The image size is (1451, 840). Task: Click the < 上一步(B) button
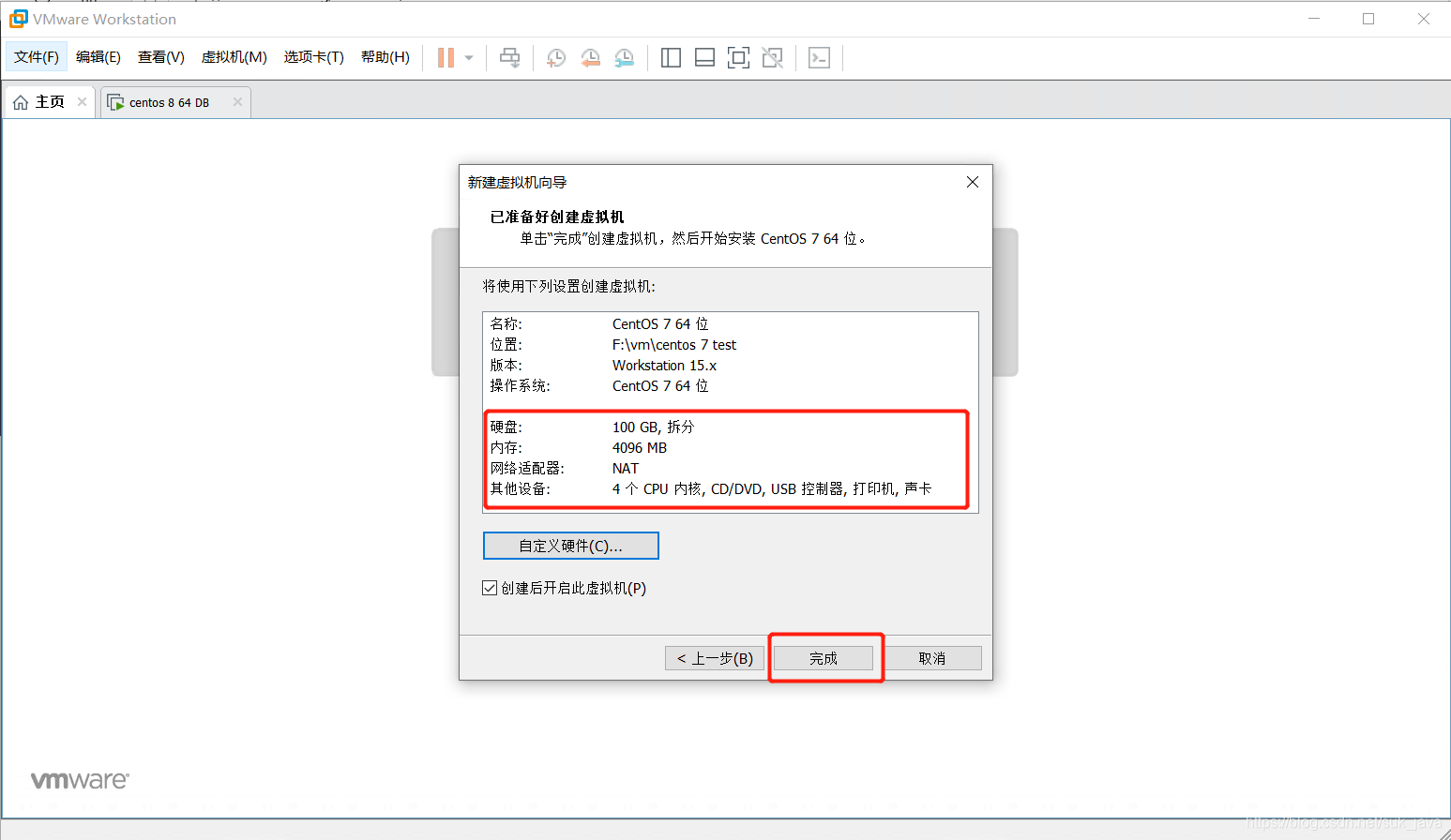714,658
